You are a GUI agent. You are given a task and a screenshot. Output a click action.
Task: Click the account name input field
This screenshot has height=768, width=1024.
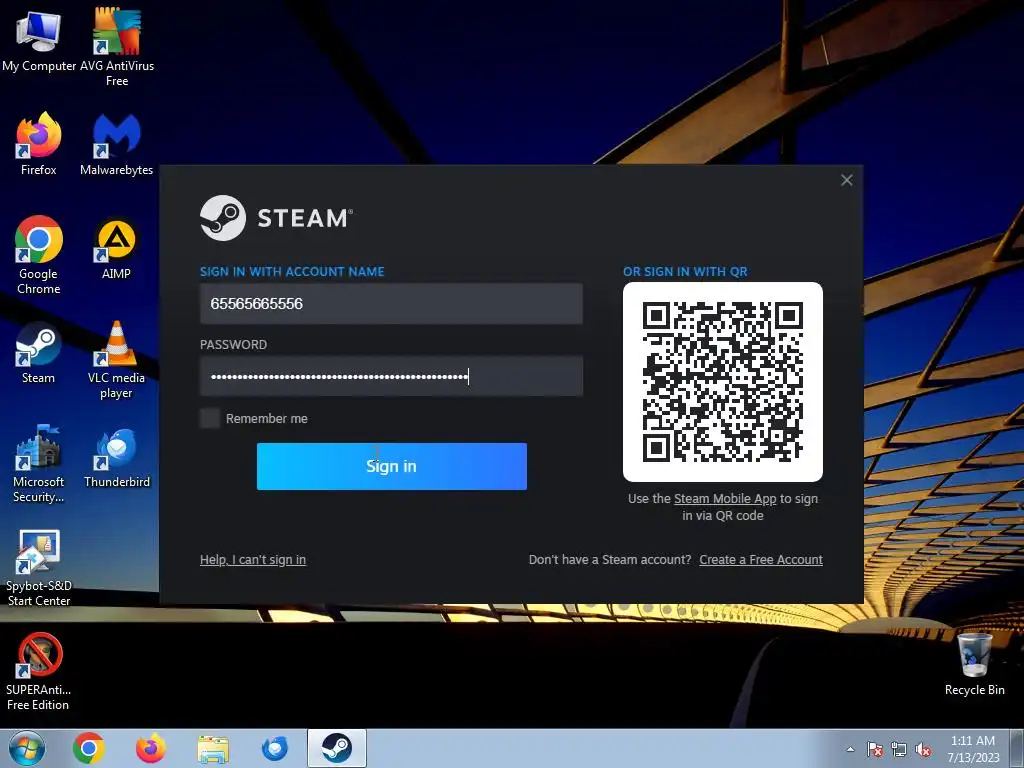tap(391, 304)
